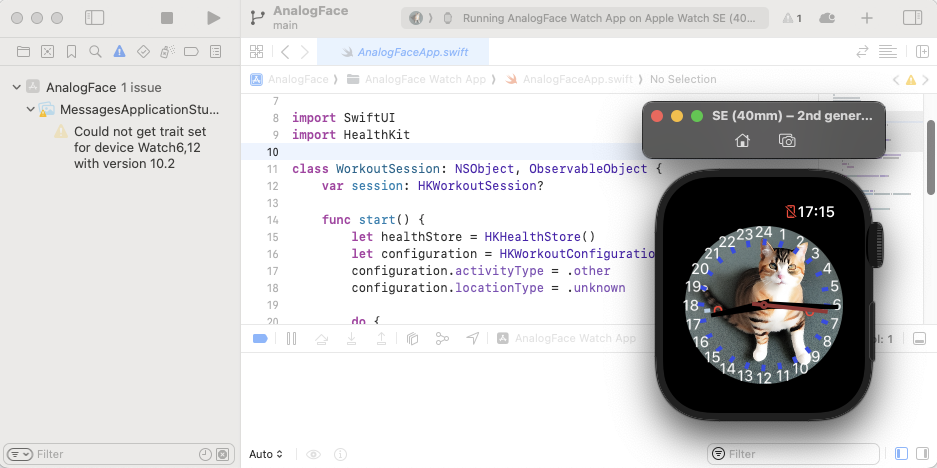Open the No Selection symbol menu
Image resolution: width=937 pixels, height=468 pixels.
683,79
